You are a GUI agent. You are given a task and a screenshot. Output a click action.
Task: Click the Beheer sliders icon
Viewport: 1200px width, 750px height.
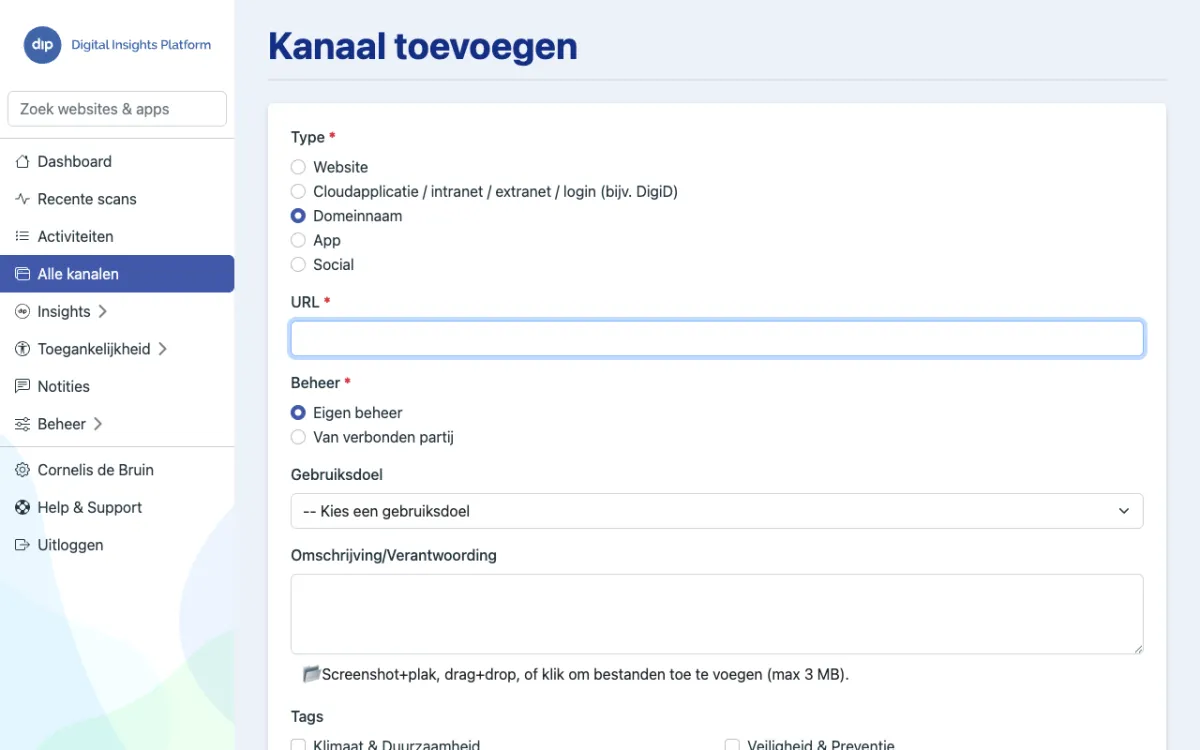tap(22, 424)
